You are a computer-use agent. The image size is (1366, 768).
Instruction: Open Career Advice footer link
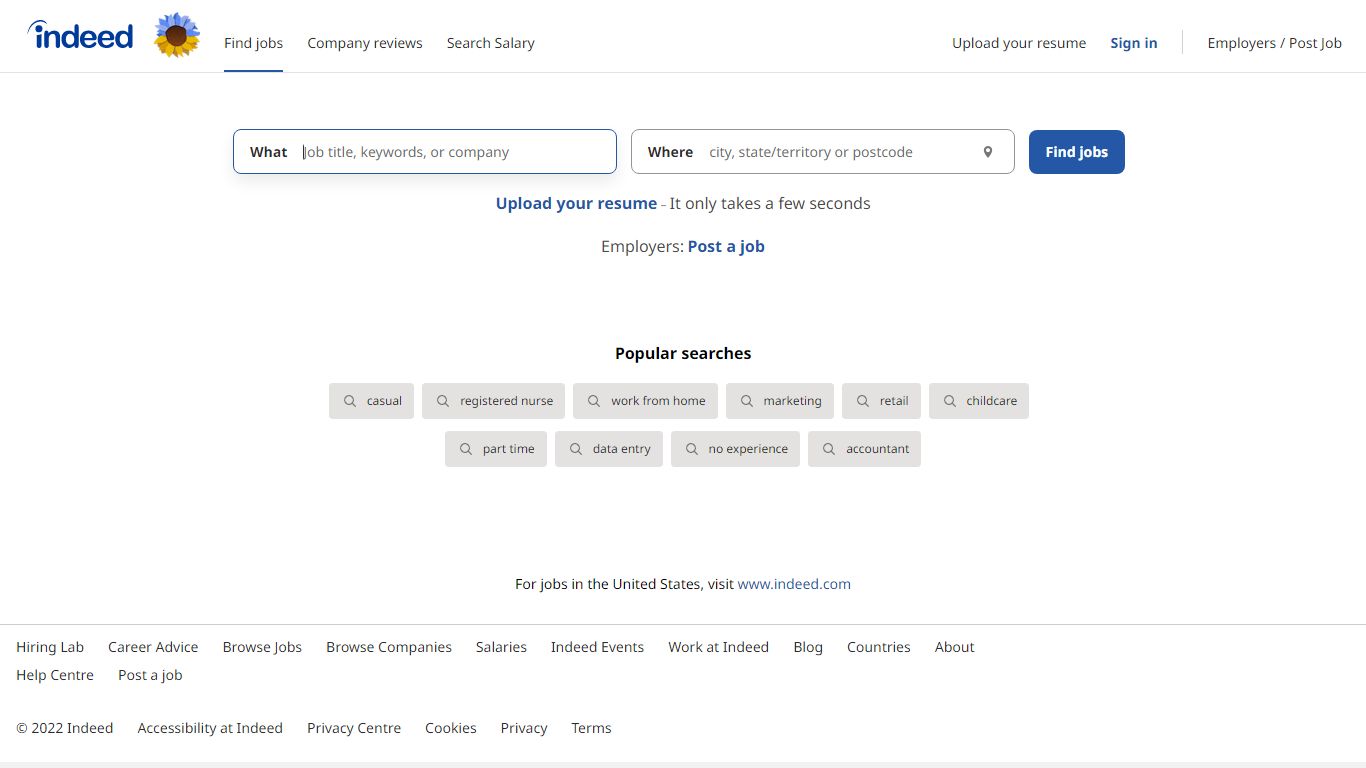pos(153,647)
